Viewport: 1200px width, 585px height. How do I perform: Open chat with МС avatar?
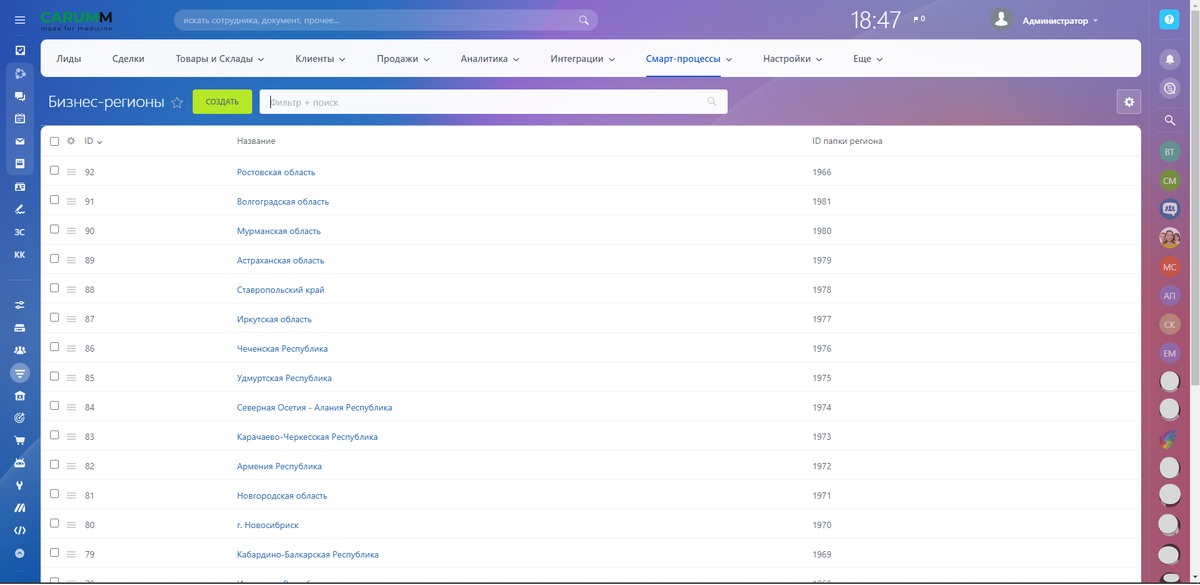coord(1170,267)
